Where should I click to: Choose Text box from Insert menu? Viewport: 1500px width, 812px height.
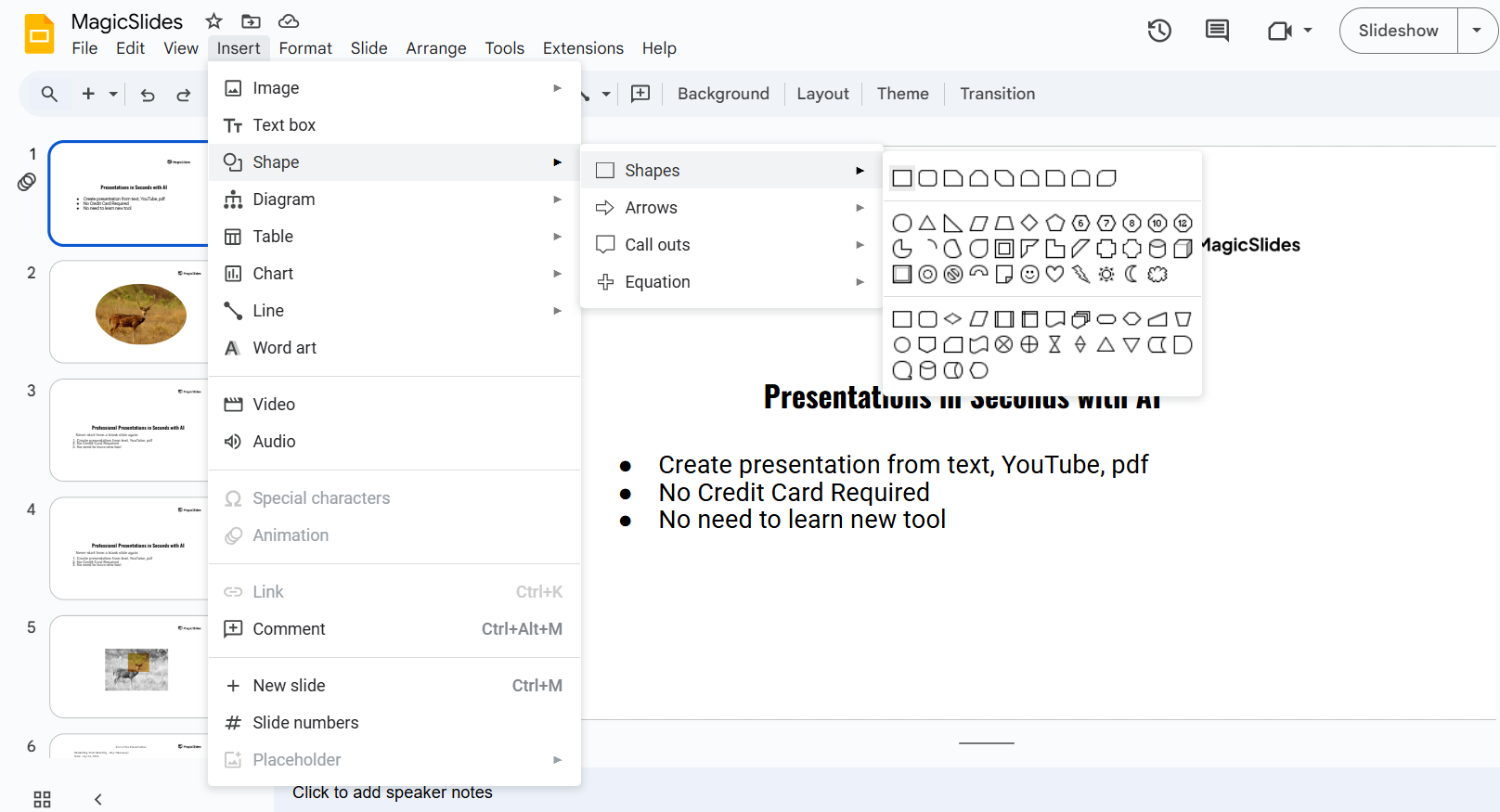pos(394,125)
